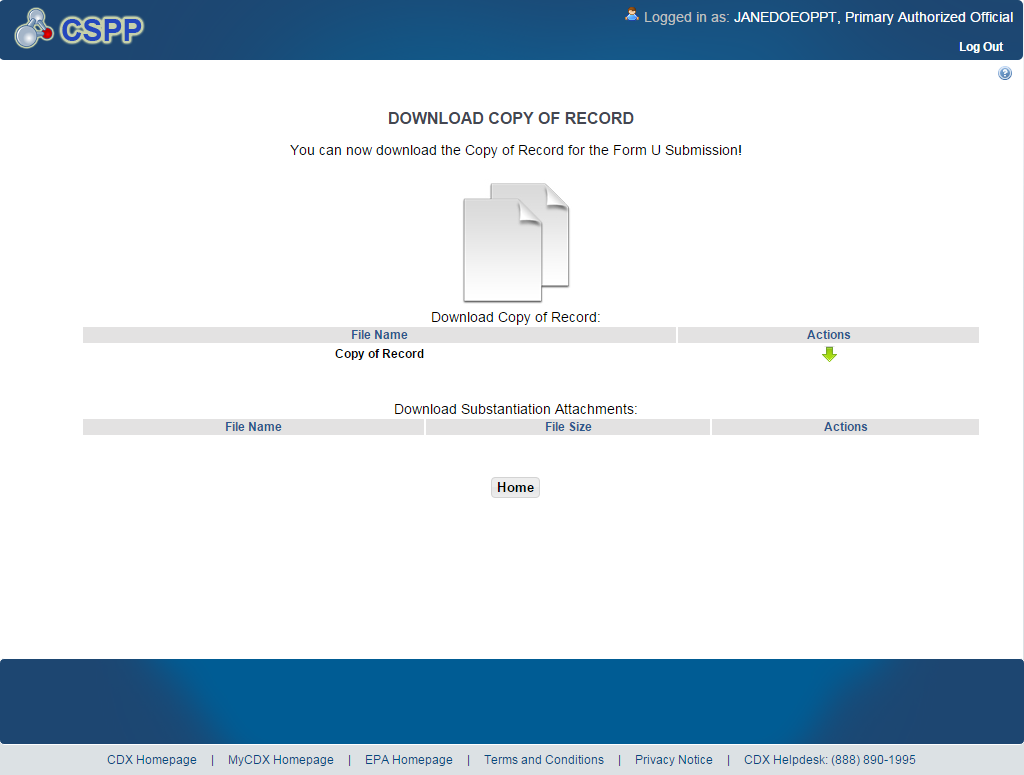1024x775 pixels.
Task: Click the user avatar icon beside 'Logged in as'
Action: (631, 15)
